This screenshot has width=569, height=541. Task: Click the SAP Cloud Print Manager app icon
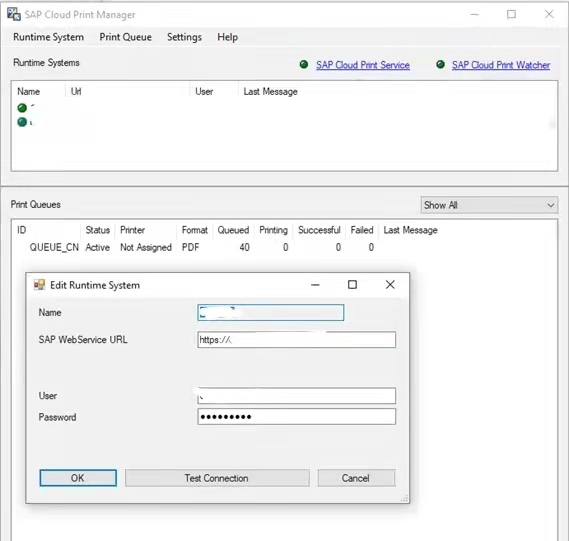tap(14, 15)
